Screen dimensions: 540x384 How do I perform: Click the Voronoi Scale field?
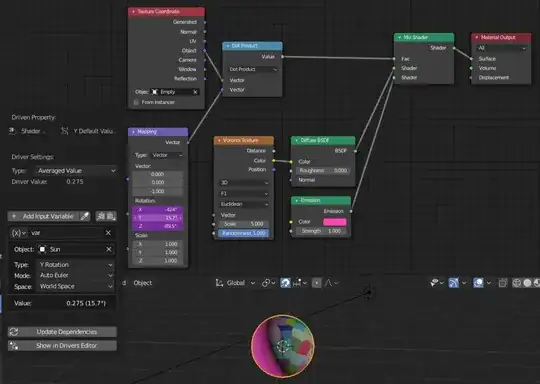(x=244, y=224)
